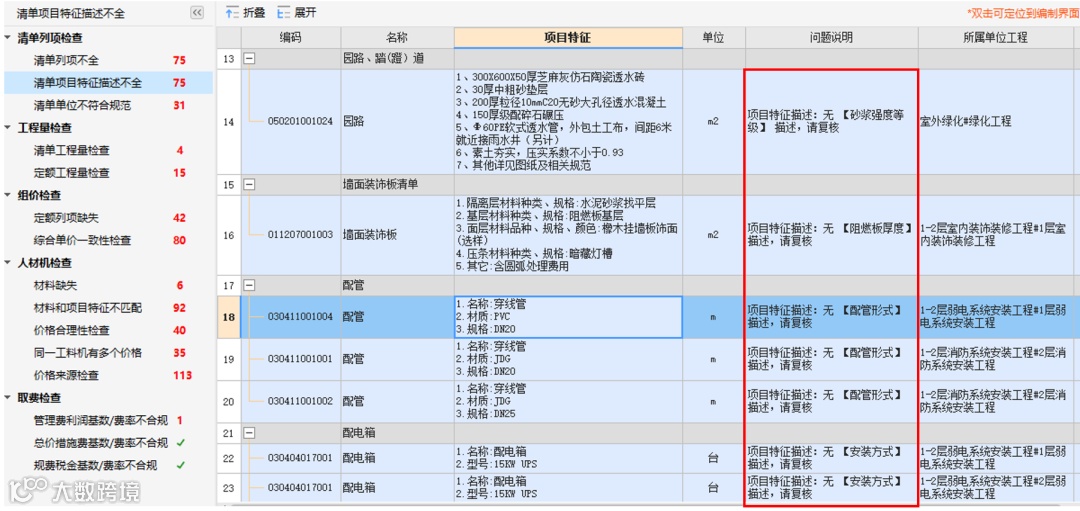Collapse the 组价检查 tree group
1080x511 pixels.
tap(7, 196)
